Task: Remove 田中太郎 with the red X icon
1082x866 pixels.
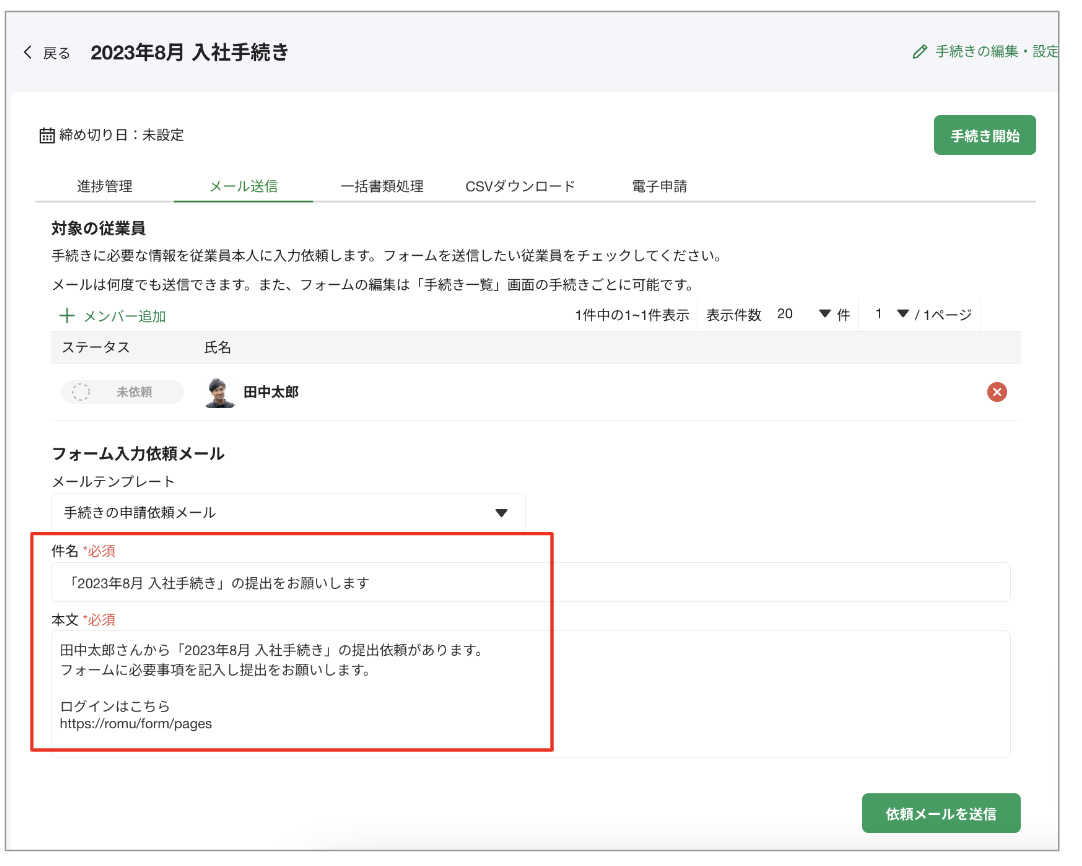Action: 996,392
